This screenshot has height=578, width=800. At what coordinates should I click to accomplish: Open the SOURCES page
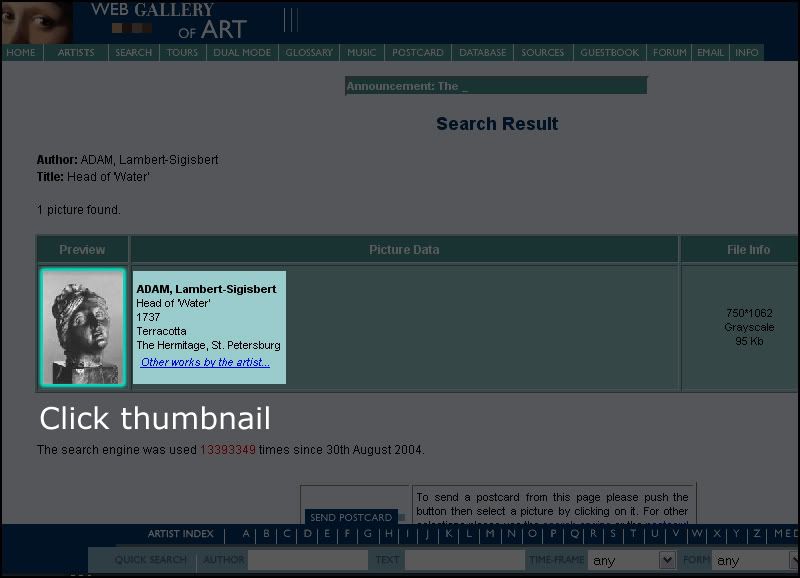[x=543, y=53]
